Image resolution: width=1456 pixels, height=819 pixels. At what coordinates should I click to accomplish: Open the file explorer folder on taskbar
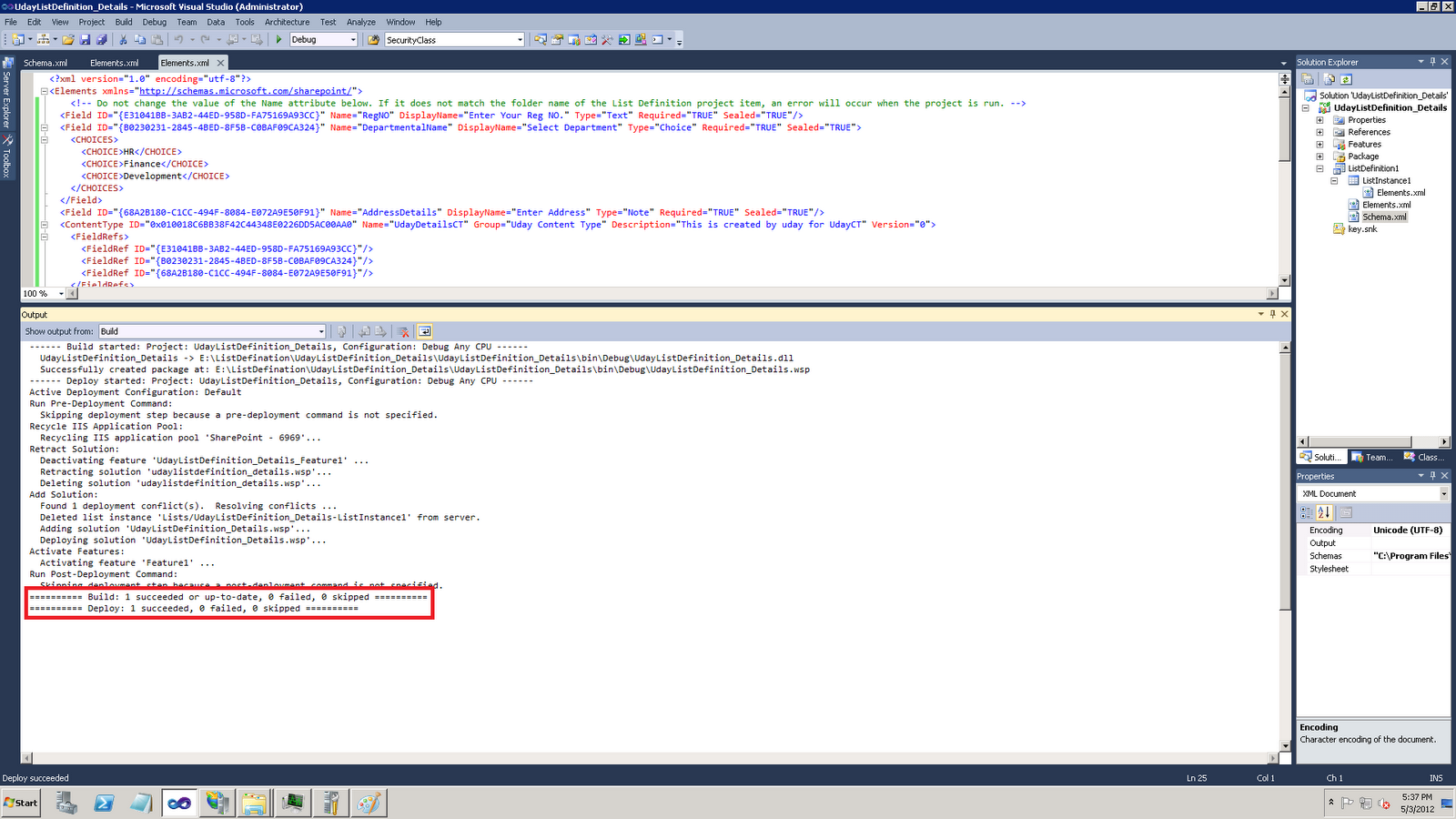click(x=254, y=803)
